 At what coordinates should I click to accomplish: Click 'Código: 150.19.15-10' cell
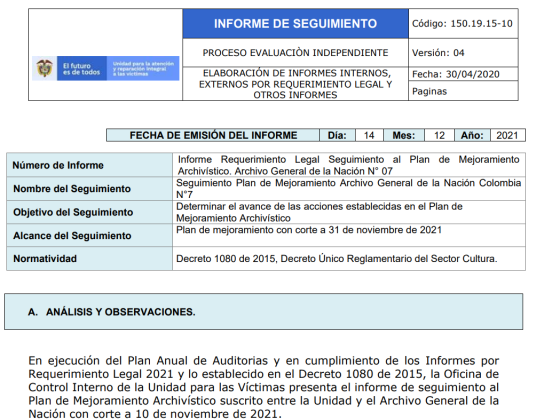coord(463,24)
